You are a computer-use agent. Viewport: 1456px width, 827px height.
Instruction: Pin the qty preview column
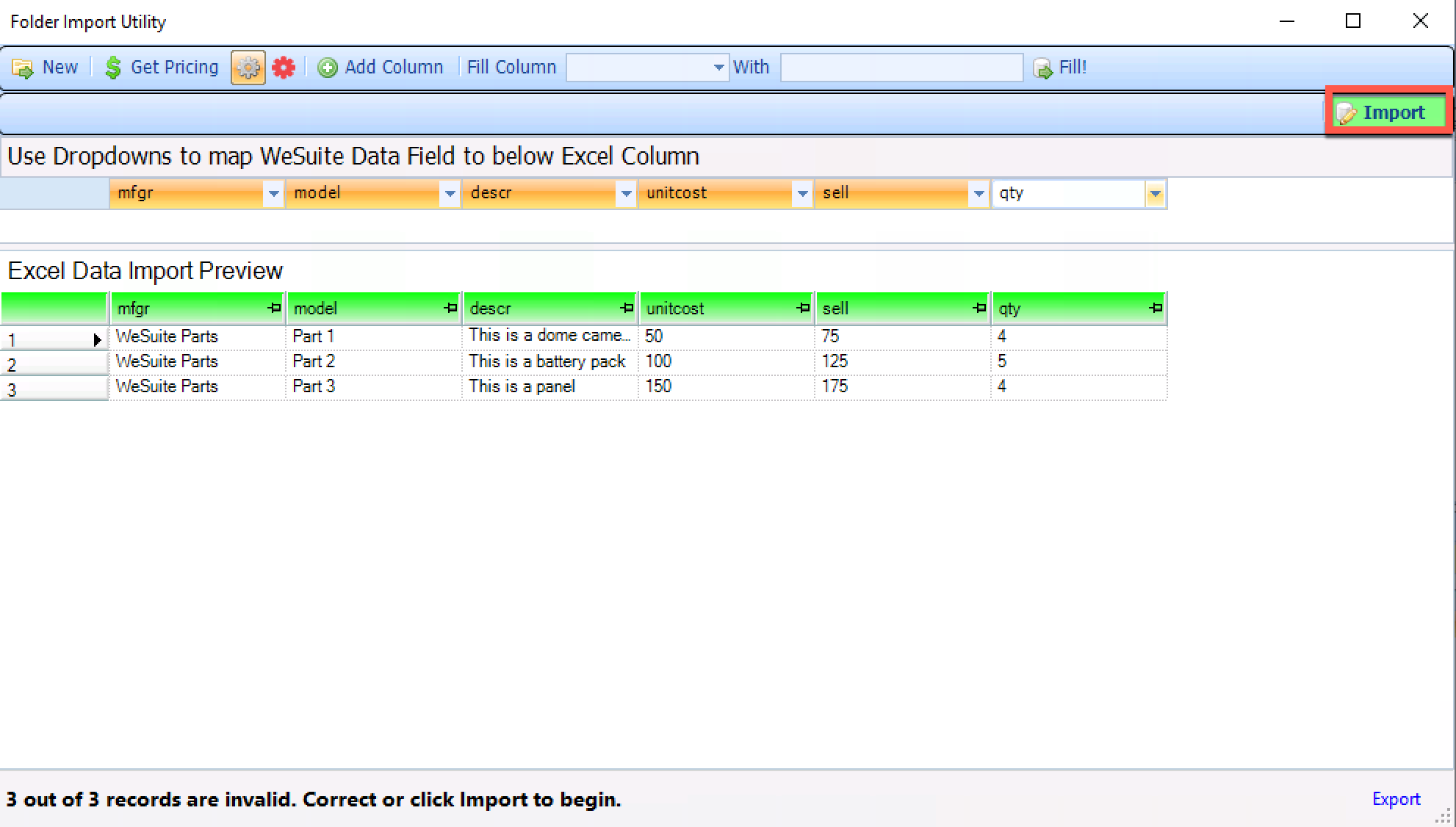click(x=1156, y=308)
